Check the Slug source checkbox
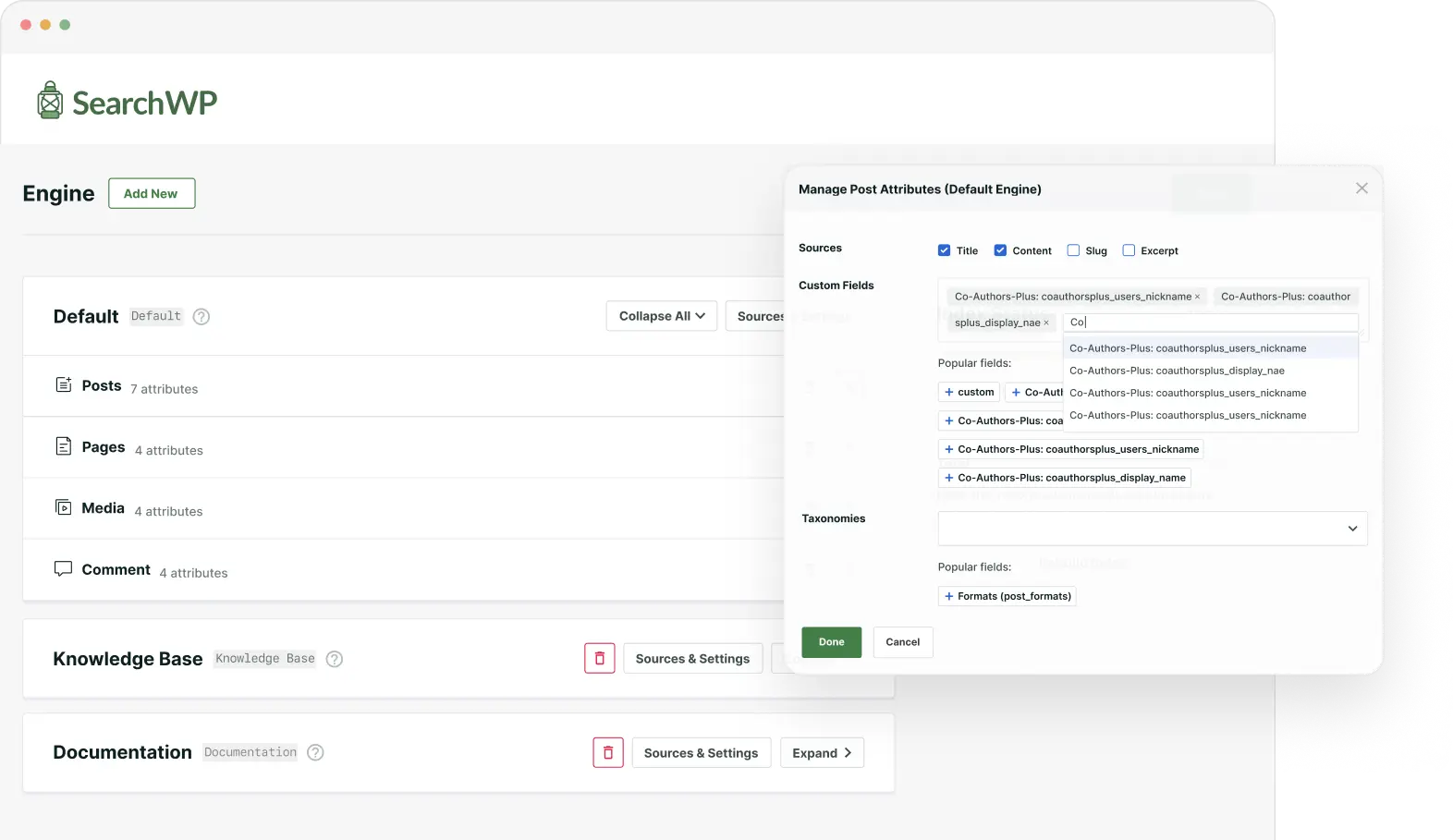The width and height of the screenshot is (1453, 840). coord(1073,250)
